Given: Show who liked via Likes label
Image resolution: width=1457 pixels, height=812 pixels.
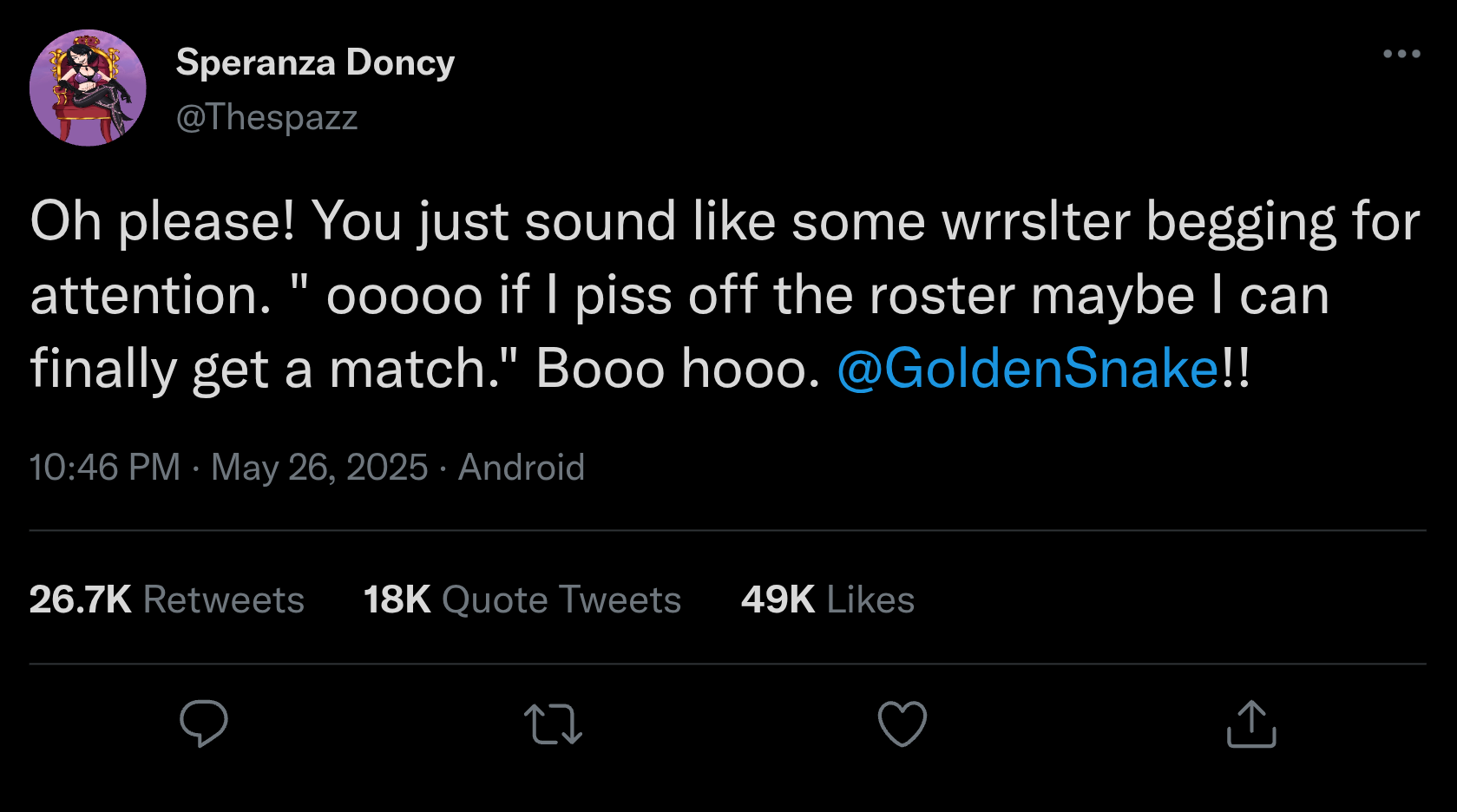Looking at the screenshot, I should [870, 599].
